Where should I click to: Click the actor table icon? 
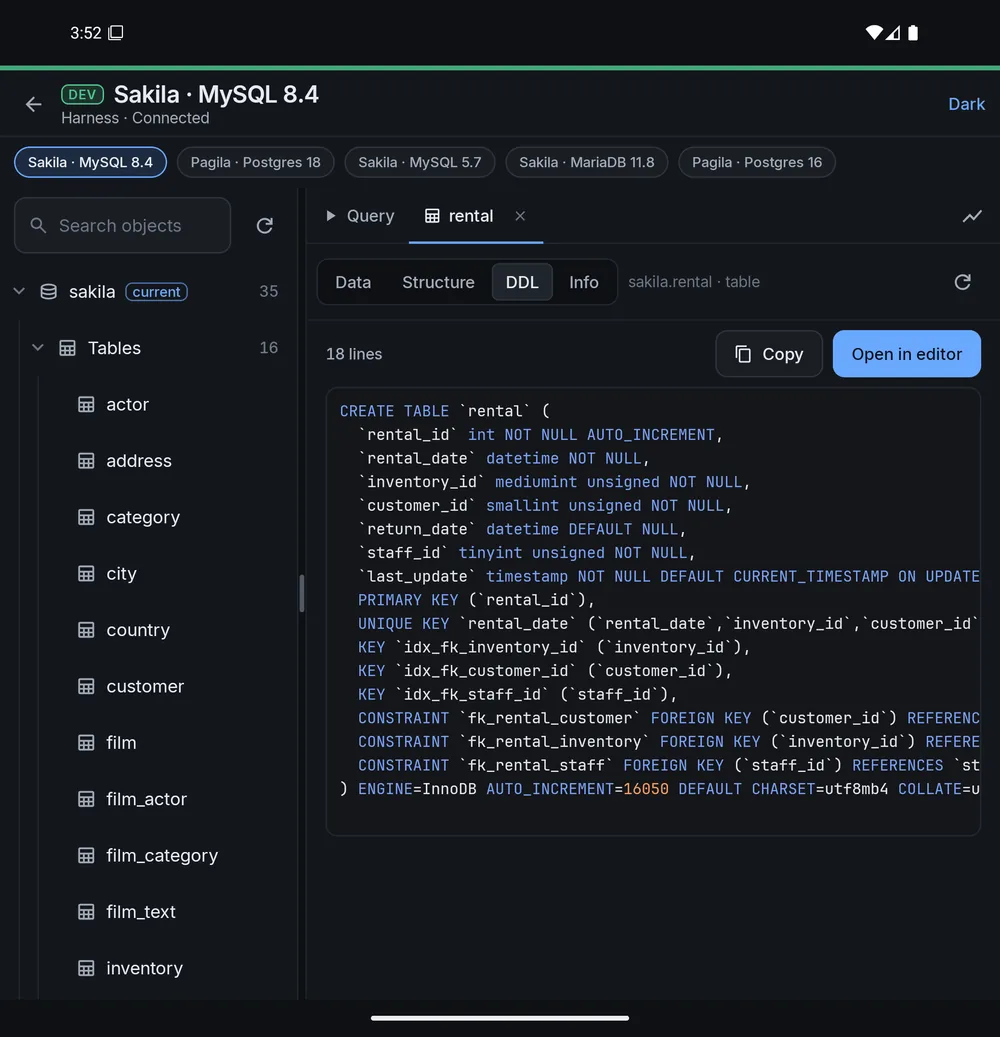pos(86,404)
